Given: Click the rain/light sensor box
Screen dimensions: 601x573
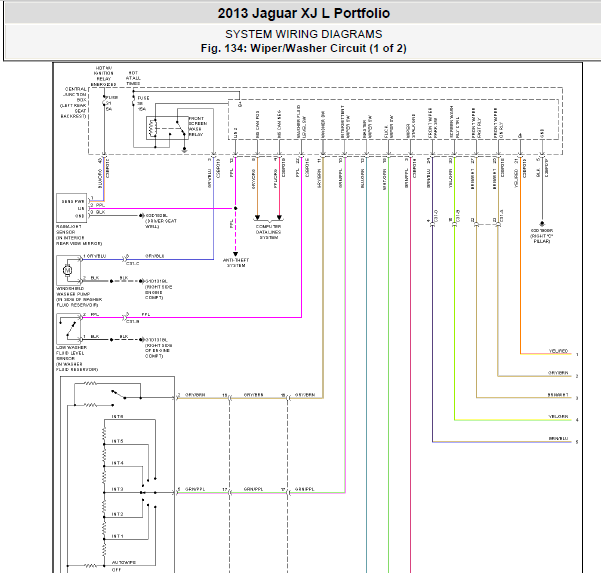Looking at the screenshot, I should [x=72, y=208].
